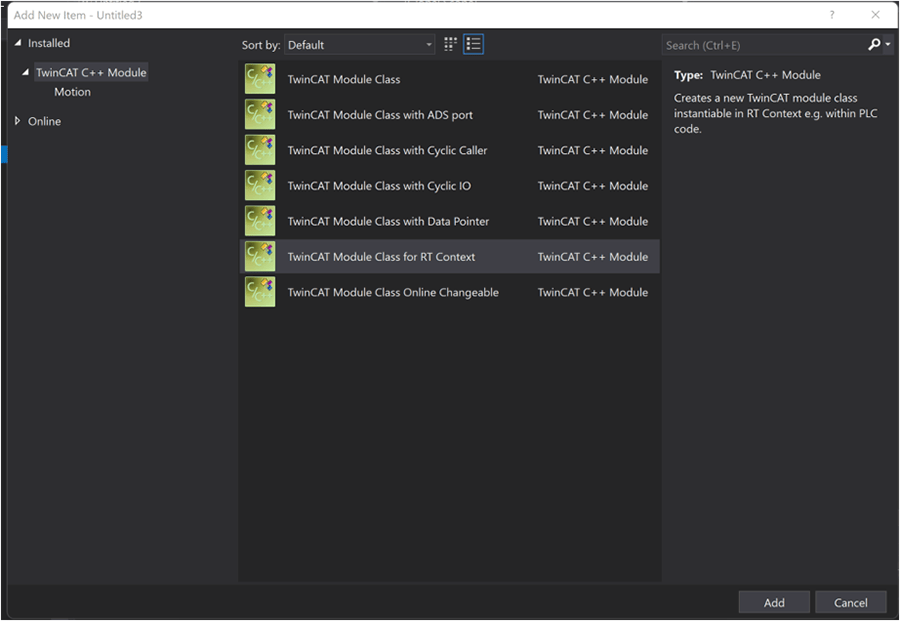Collapse the Installed tree node
The image size is (900, 621).
pos(18,43)
